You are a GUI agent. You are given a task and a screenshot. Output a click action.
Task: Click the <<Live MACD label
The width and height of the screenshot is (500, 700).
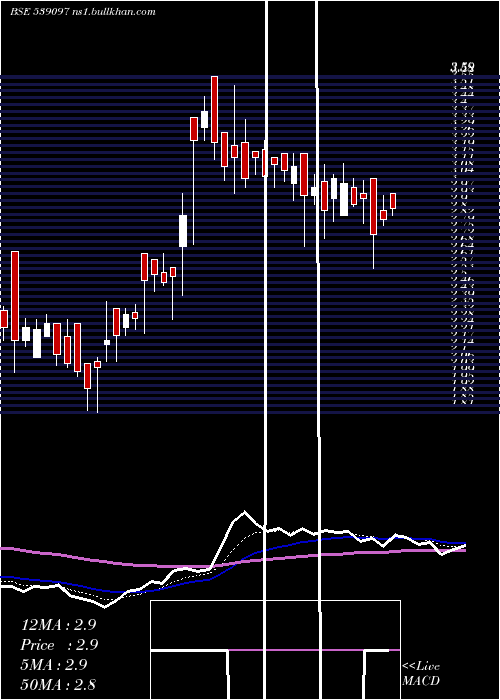click(x=421, y=674)
